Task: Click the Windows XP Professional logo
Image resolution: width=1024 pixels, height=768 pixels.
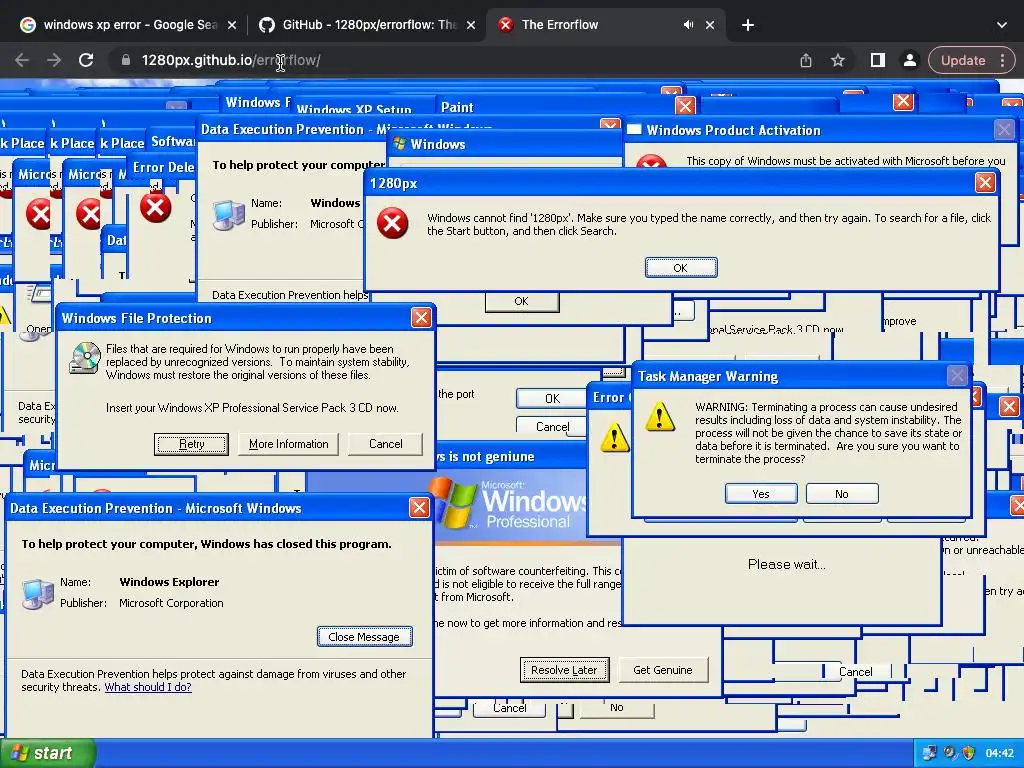Action: (509, 504)
